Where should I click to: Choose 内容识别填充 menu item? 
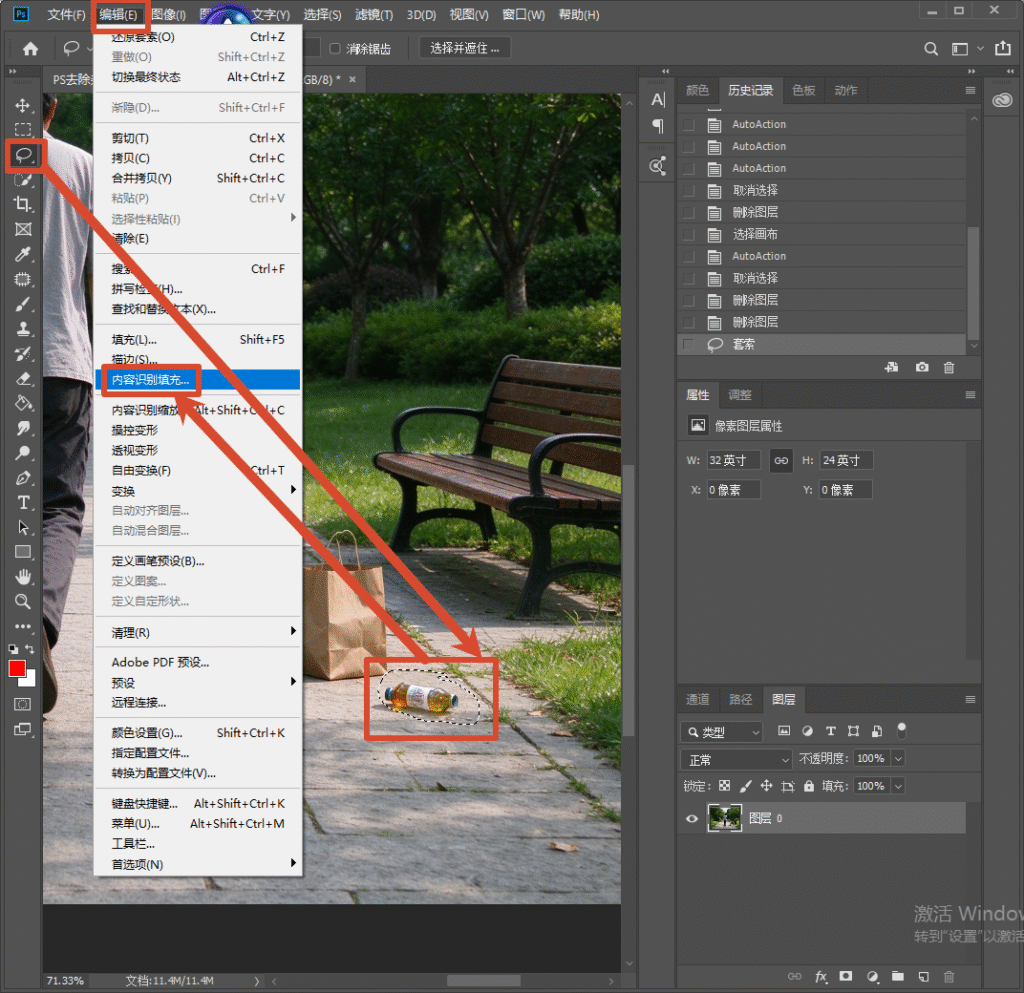tap(198, 379)
